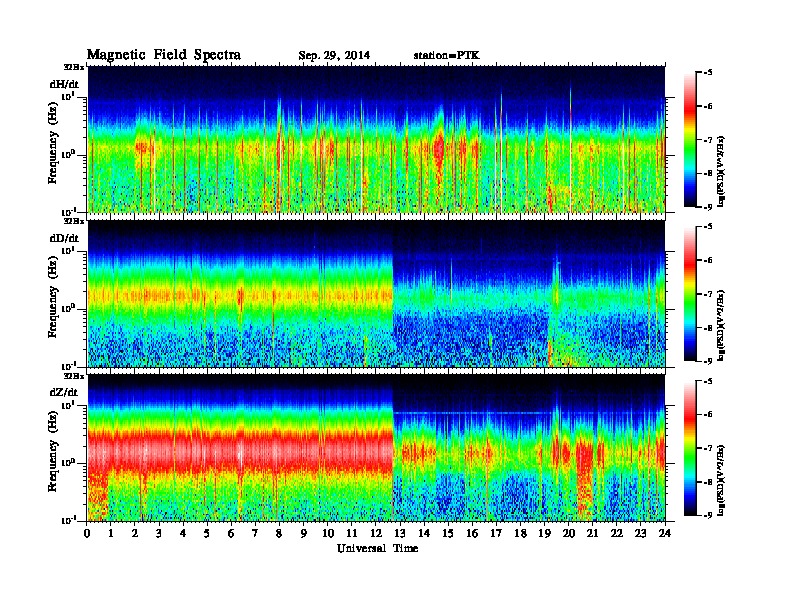Click the hour 15 tick label
Viewport: 792px width, 612px height.
pos(448,533)
